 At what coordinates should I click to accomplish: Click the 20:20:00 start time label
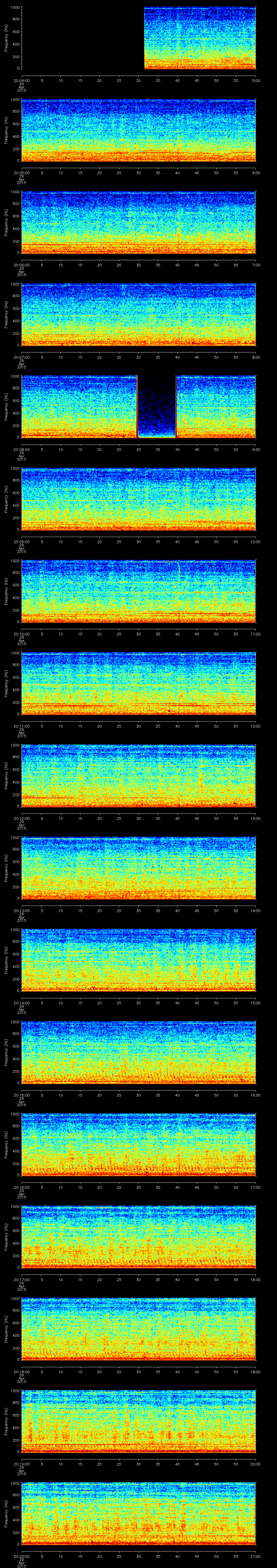coord(21,1556)
